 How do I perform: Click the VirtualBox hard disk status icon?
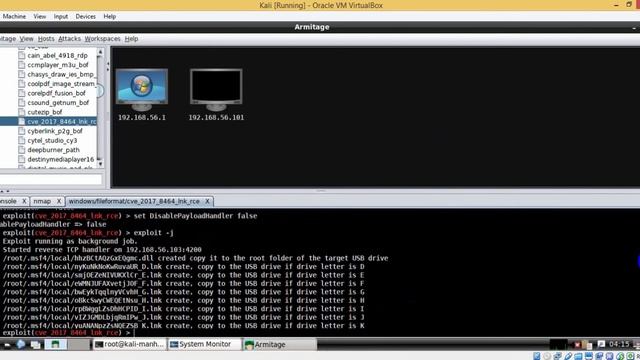pos(537,356)
